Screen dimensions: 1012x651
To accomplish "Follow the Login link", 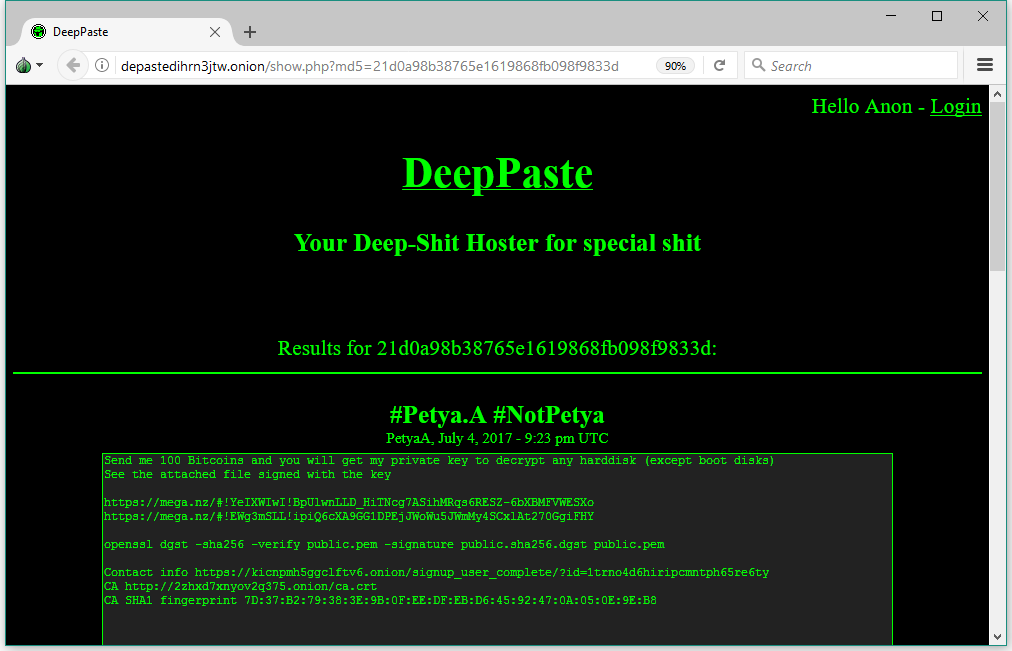I will coord(955,106).
